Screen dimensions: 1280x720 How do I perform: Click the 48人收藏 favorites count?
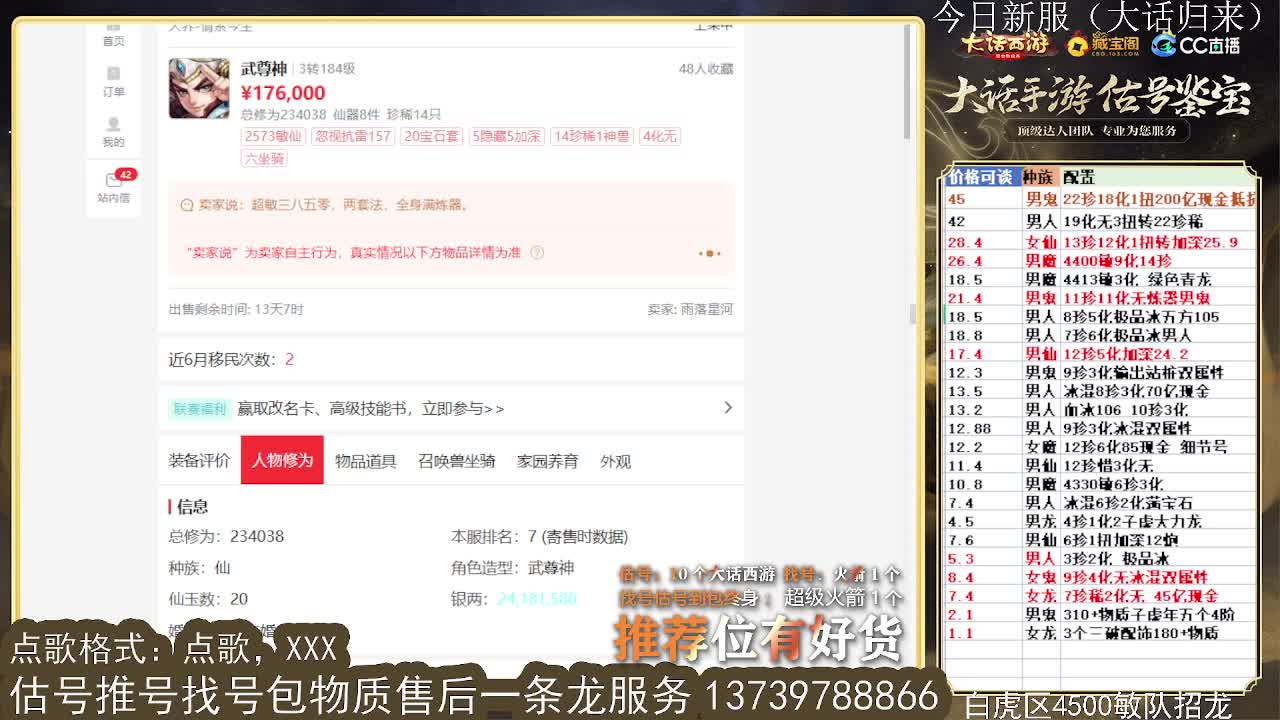[706, 69]
